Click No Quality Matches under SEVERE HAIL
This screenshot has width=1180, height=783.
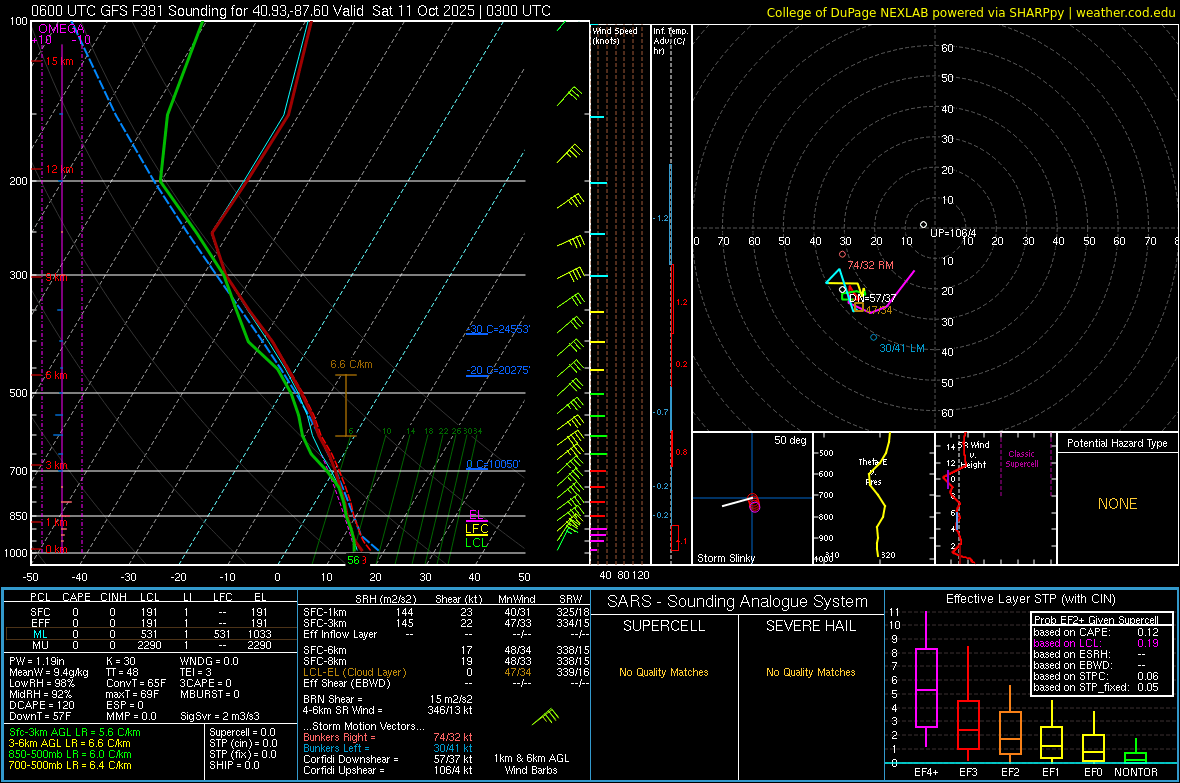810,672
